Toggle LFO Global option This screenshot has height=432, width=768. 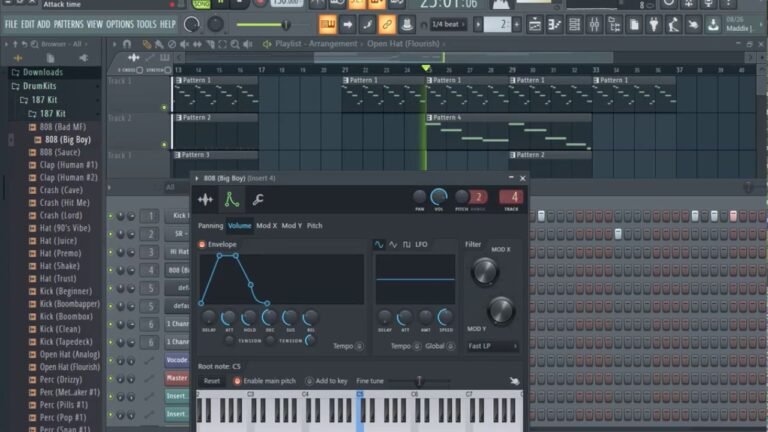(450, 346)
